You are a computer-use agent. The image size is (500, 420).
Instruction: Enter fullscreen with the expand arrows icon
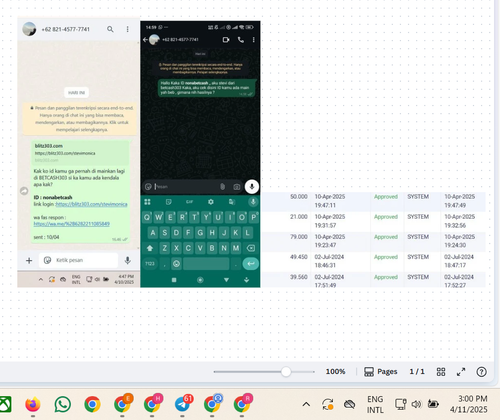461,372
